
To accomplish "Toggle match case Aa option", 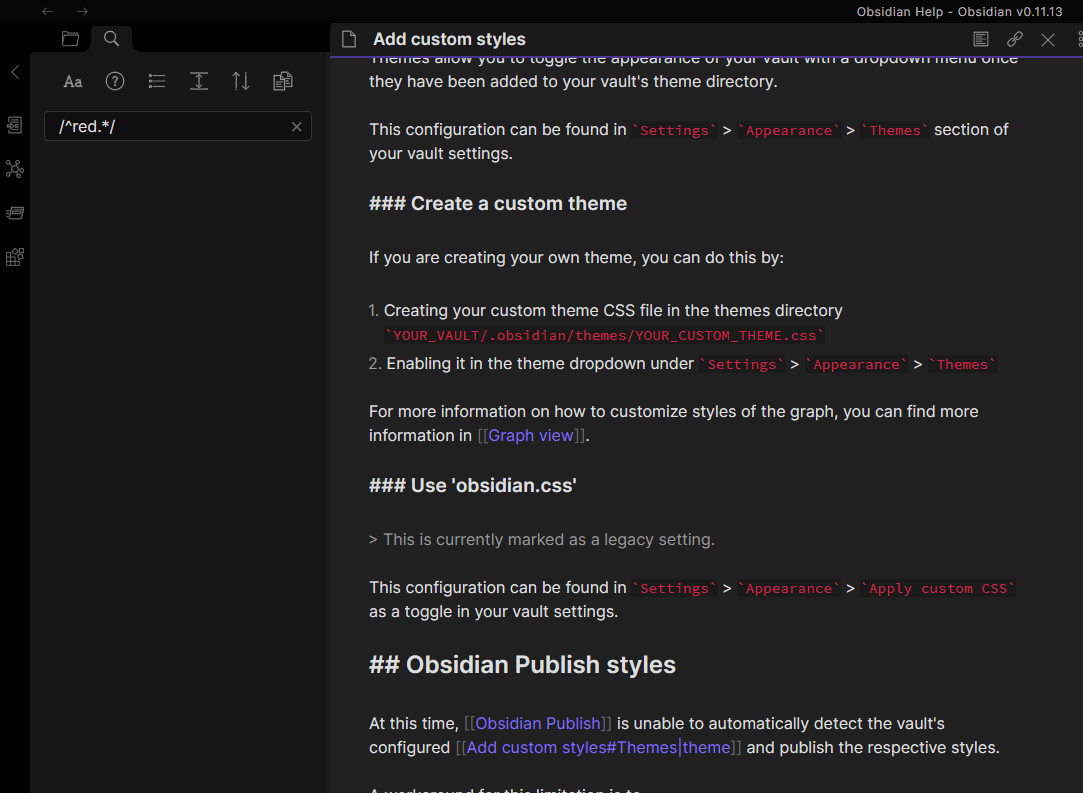I will 73,82.
